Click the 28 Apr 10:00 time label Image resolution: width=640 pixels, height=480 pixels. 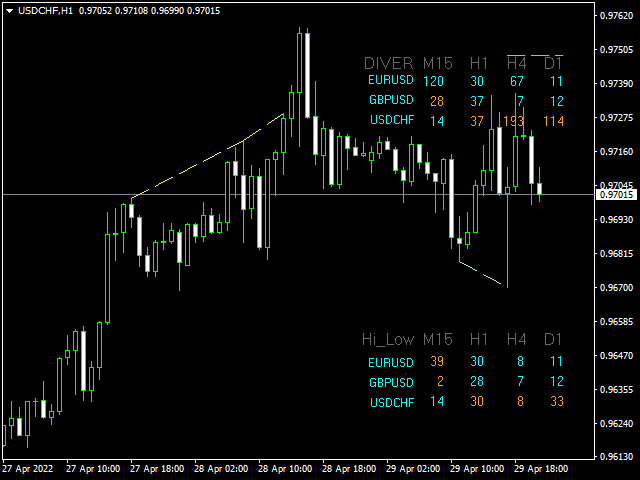click(x=285, y=469)
